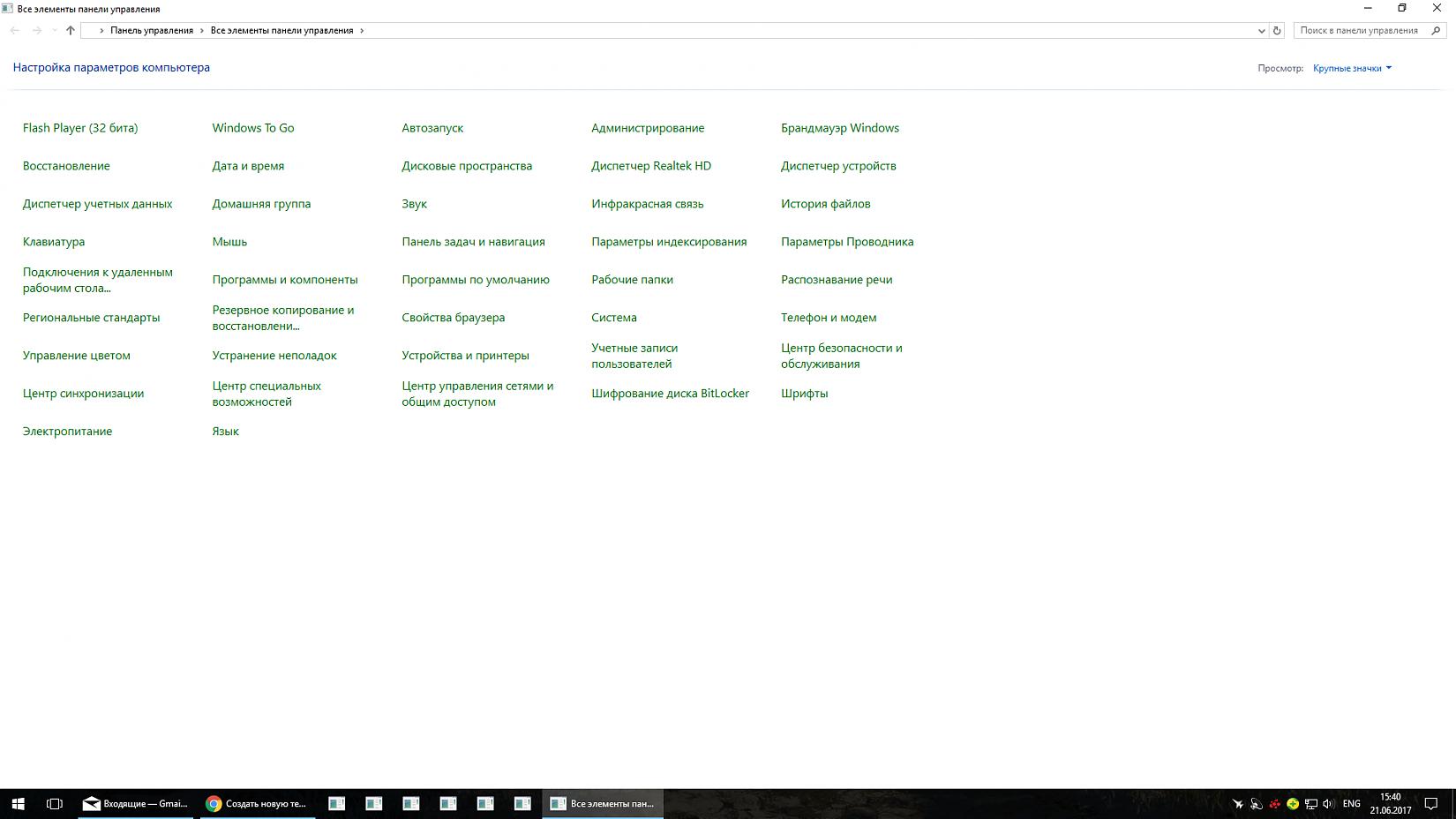
Task: Open Брандмауэр Windows
Action: coord(840,128)
